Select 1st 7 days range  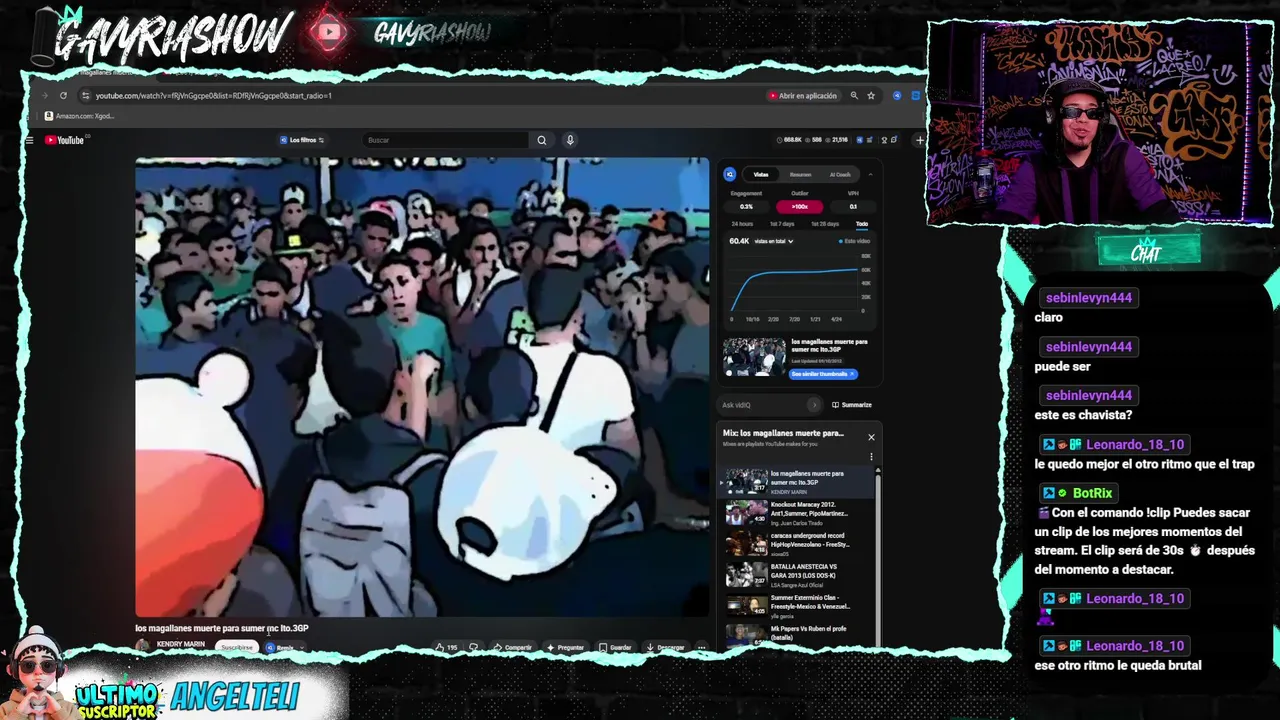tap(782, 224)
